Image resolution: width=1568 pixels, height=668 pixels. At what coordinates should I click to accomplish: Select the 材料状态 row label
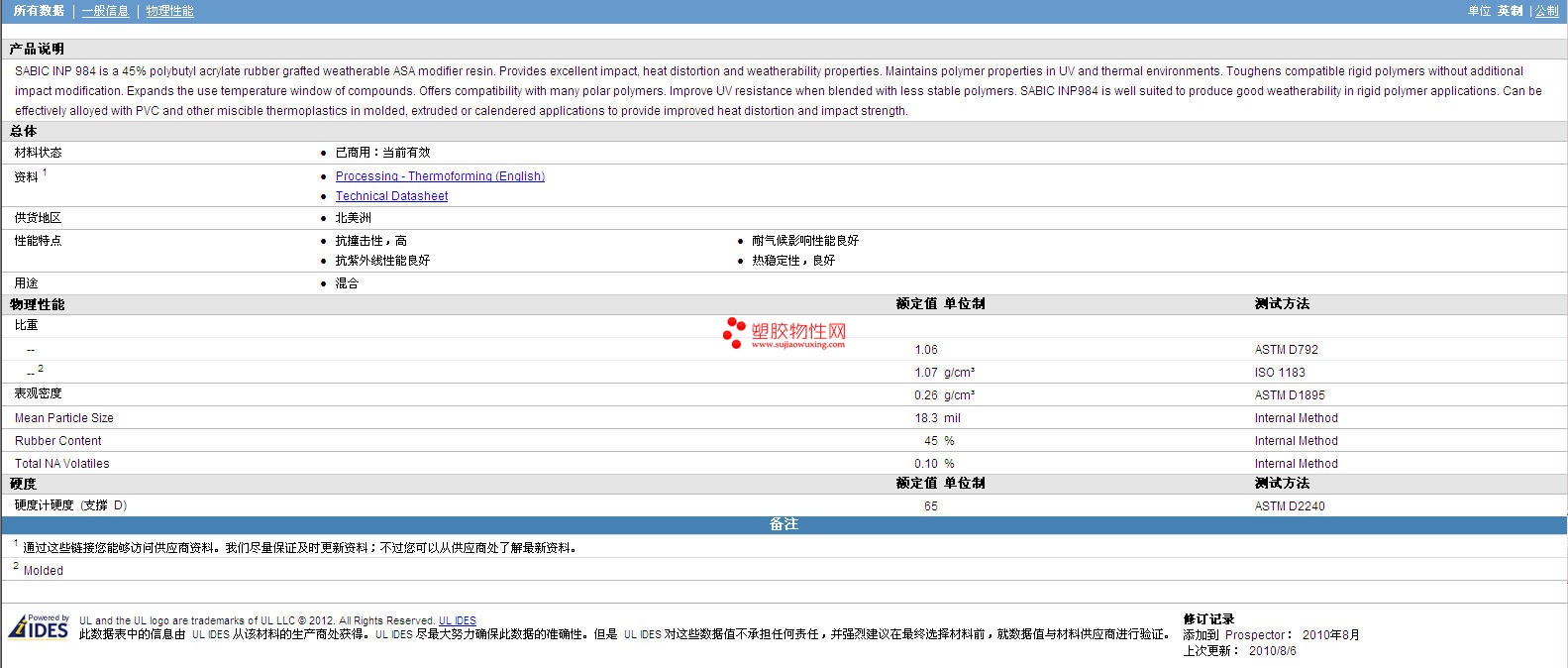click(x=39, y=153)
